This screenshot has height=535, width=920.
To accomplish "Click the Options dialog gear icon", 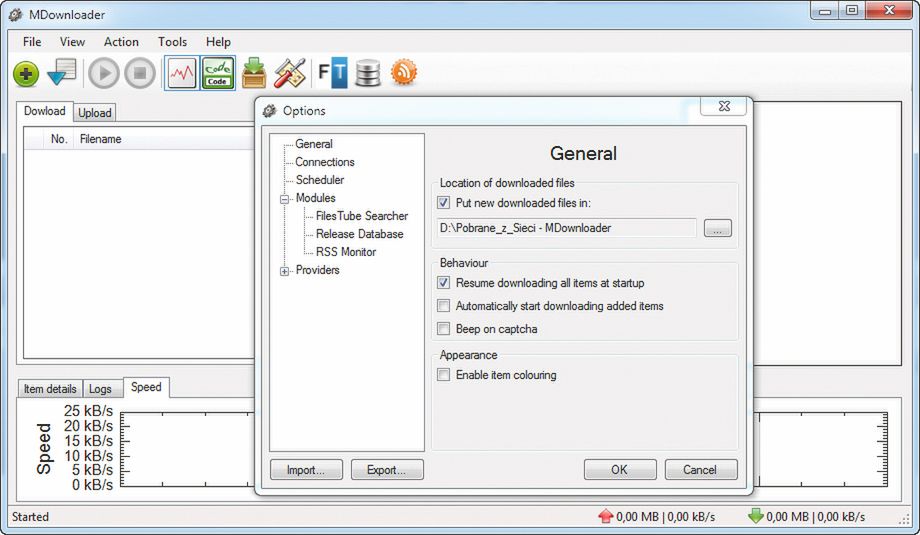I will point(269,111).
